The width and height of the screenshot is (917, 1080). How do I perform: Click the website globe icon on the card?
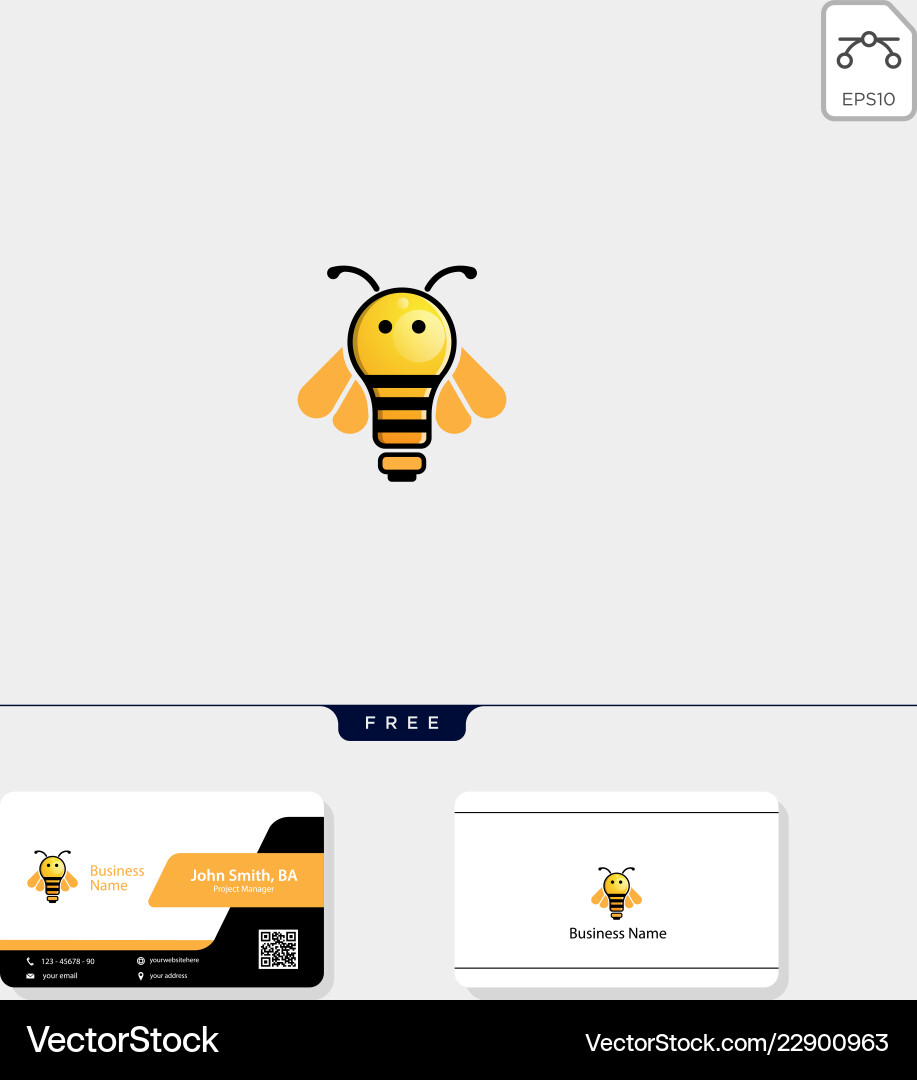point(140,961)
